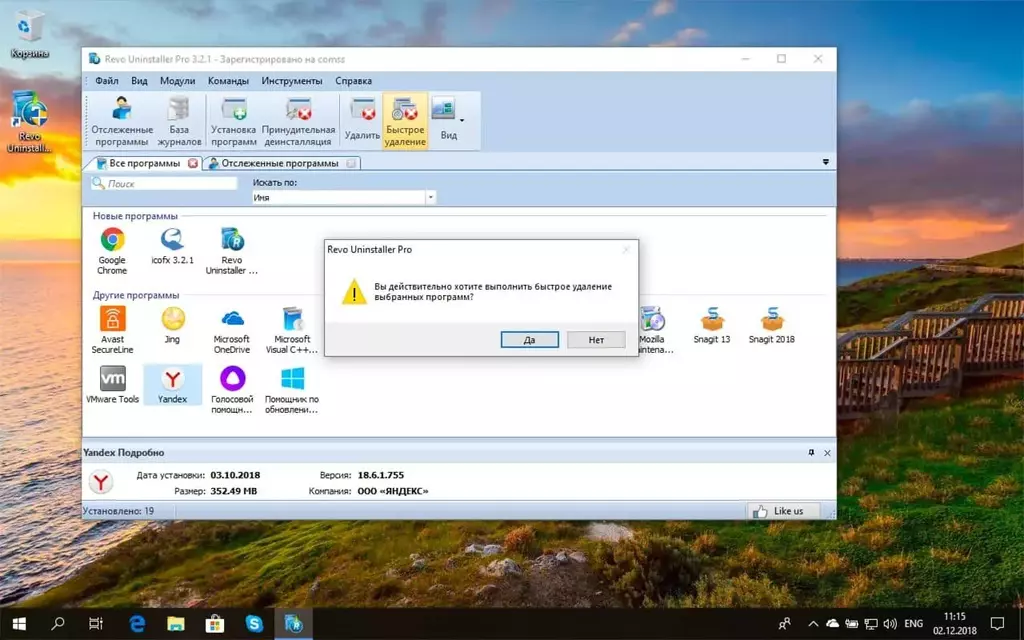Pin the Yandex Подробно panel
Image resolution: width=1024 pixels, height=640 pixels.
(x=811, y=452)
